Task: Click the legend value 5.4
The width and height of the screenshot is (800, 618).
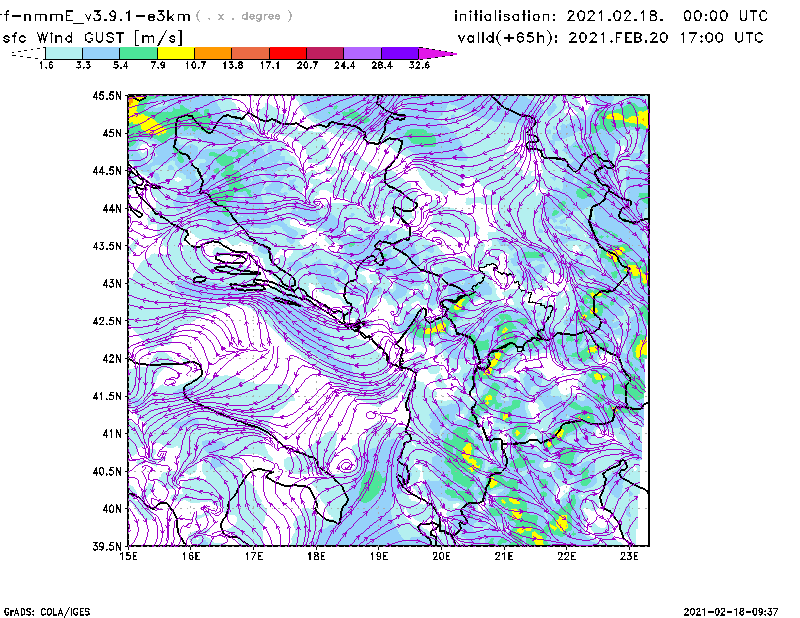Action: tap(120, 65)
